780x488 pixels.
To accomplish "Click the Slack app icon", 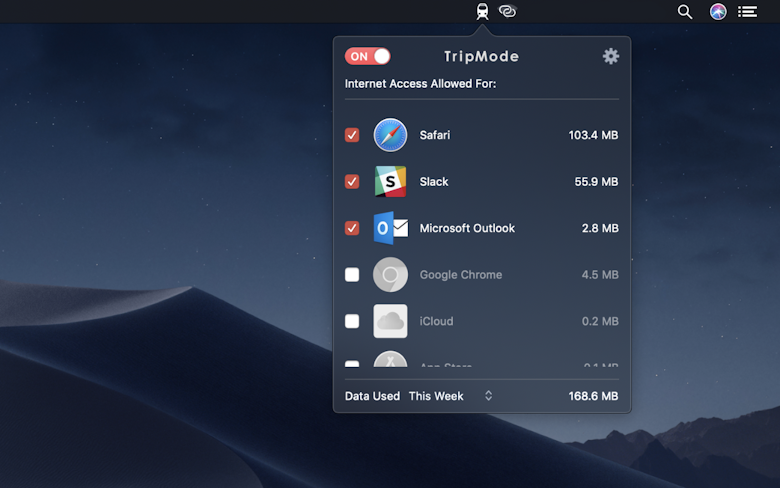I will tap(390, 182).
